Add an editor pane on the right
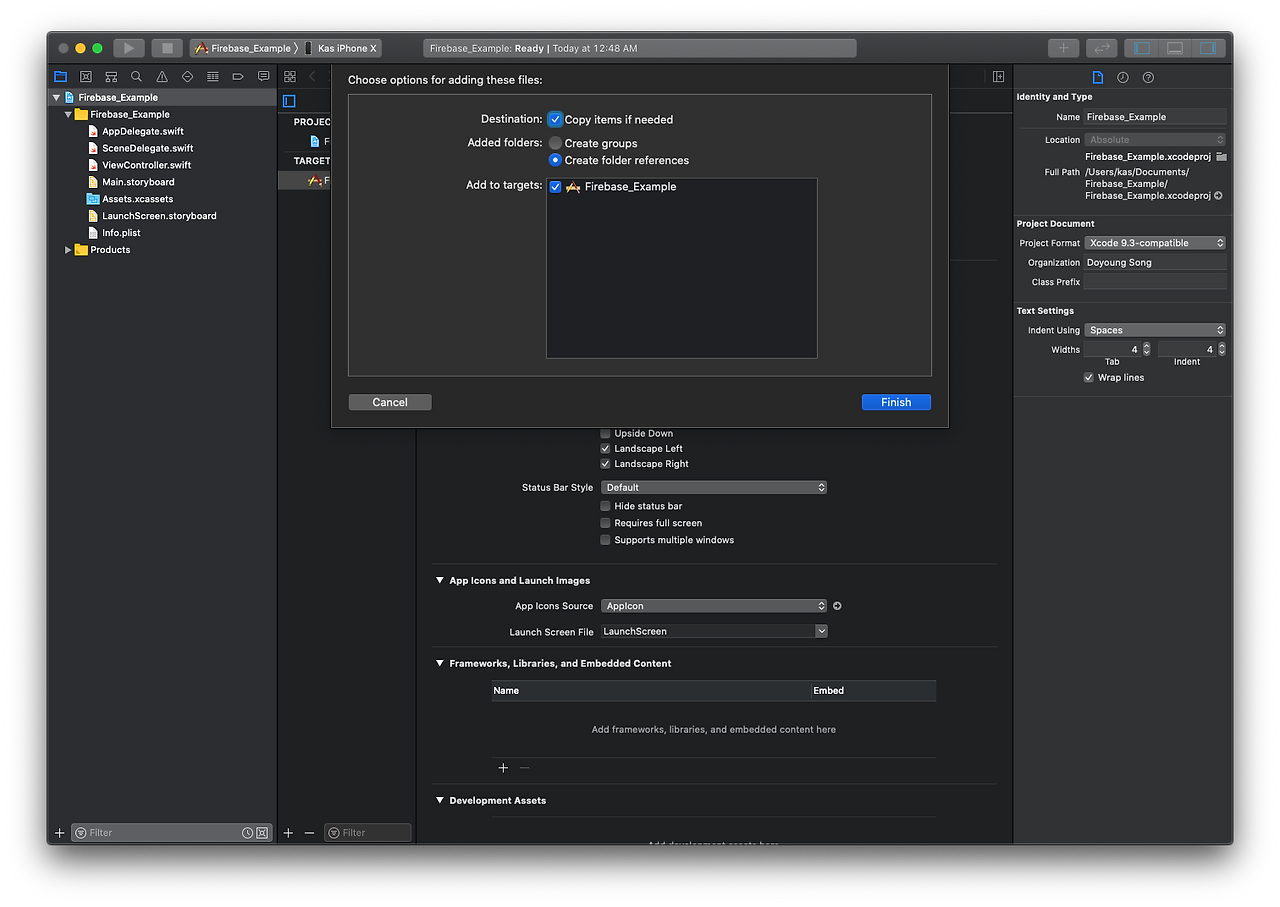1280x907 pixels. (998, 76)
